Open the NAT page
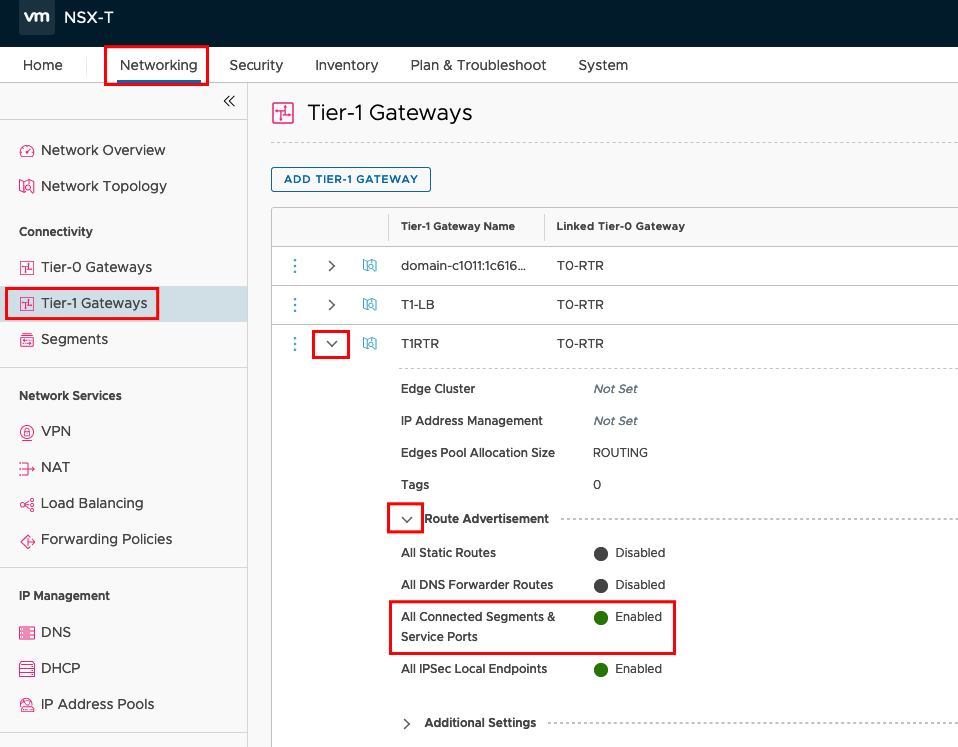958x747 pixels. (56, 468)
